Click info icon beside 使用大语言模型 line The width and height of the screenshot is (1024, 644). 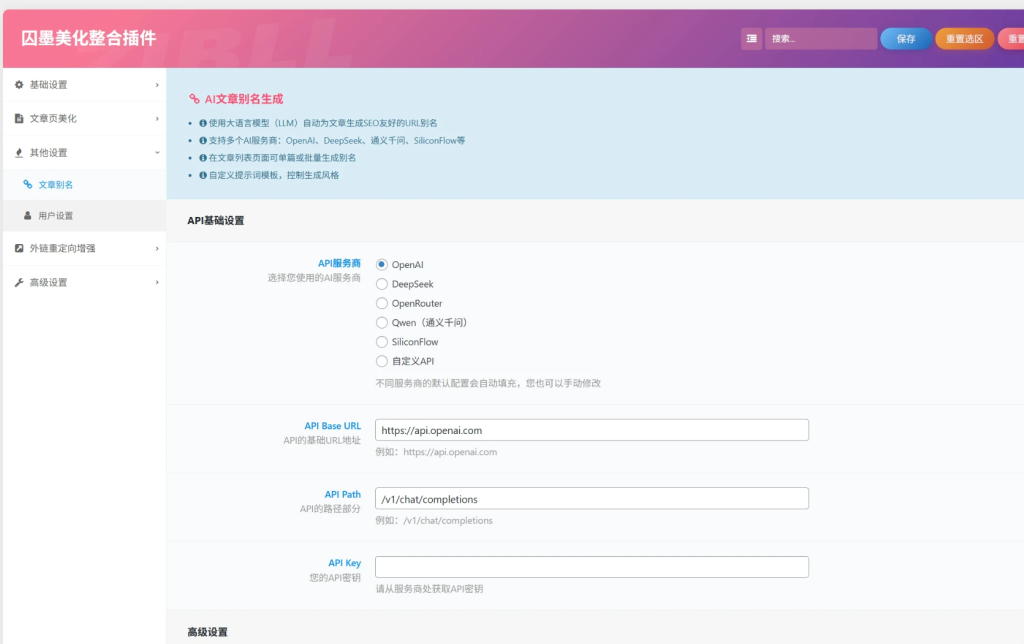[x=203, y=123]
